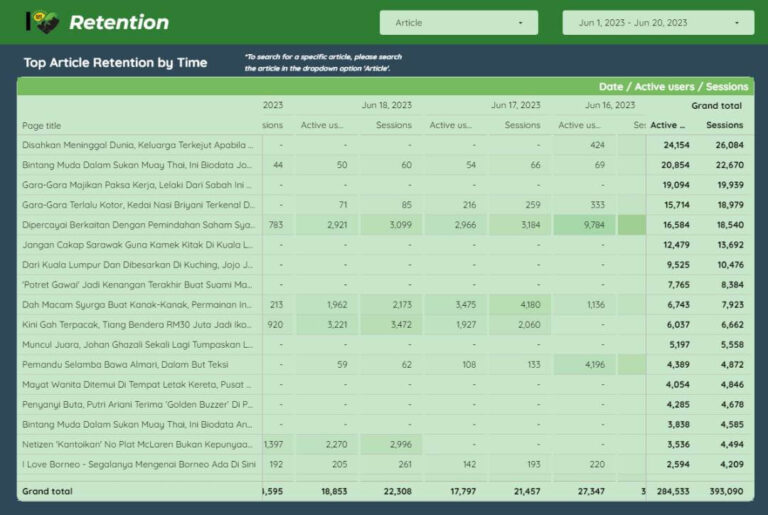This screenshot has width=768, height=515.
Task: Click the Retention page title
Action: tap(118, 22)
